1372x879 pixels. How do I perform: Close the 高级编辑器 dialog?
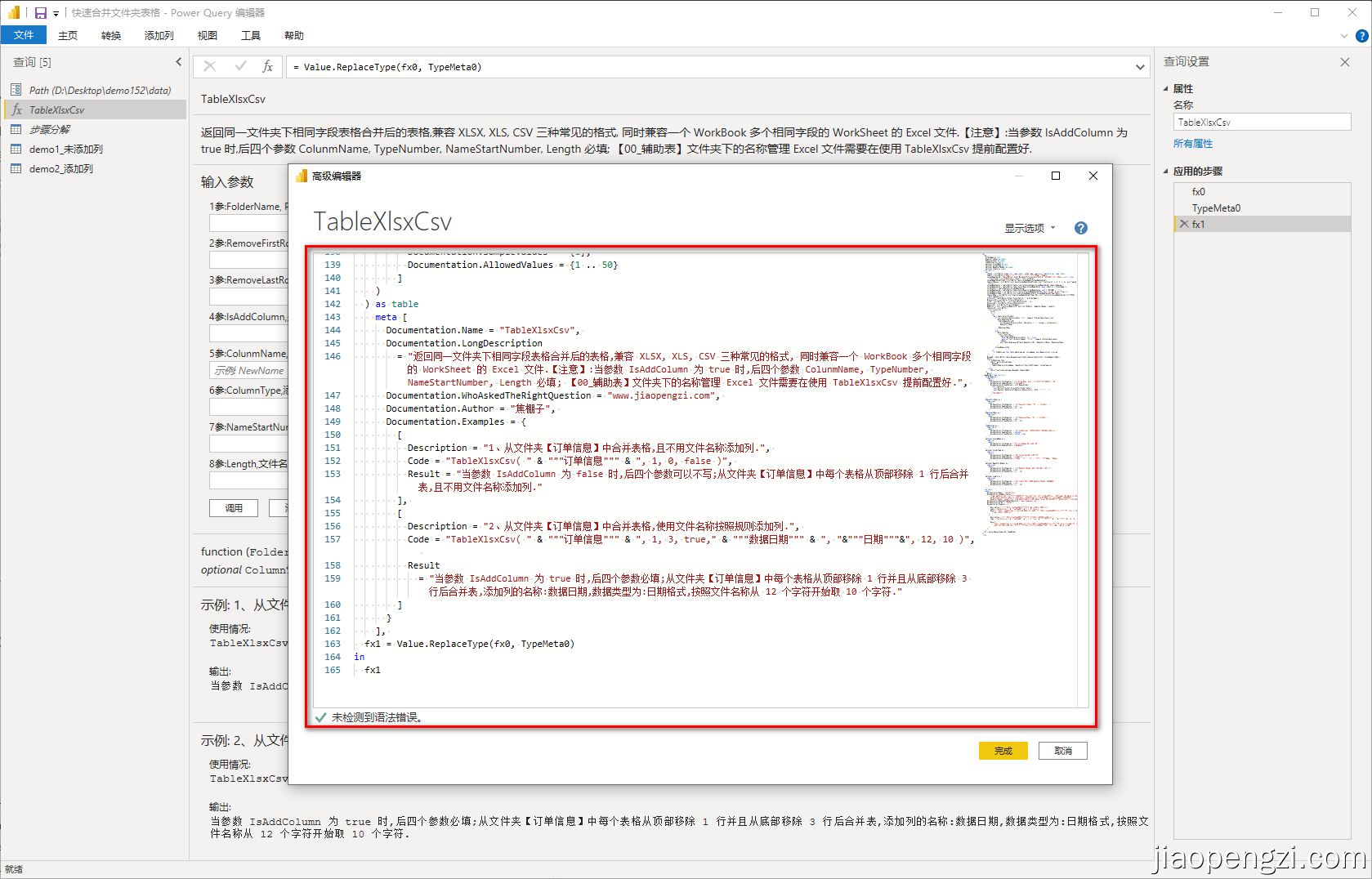coord(1093,176)
